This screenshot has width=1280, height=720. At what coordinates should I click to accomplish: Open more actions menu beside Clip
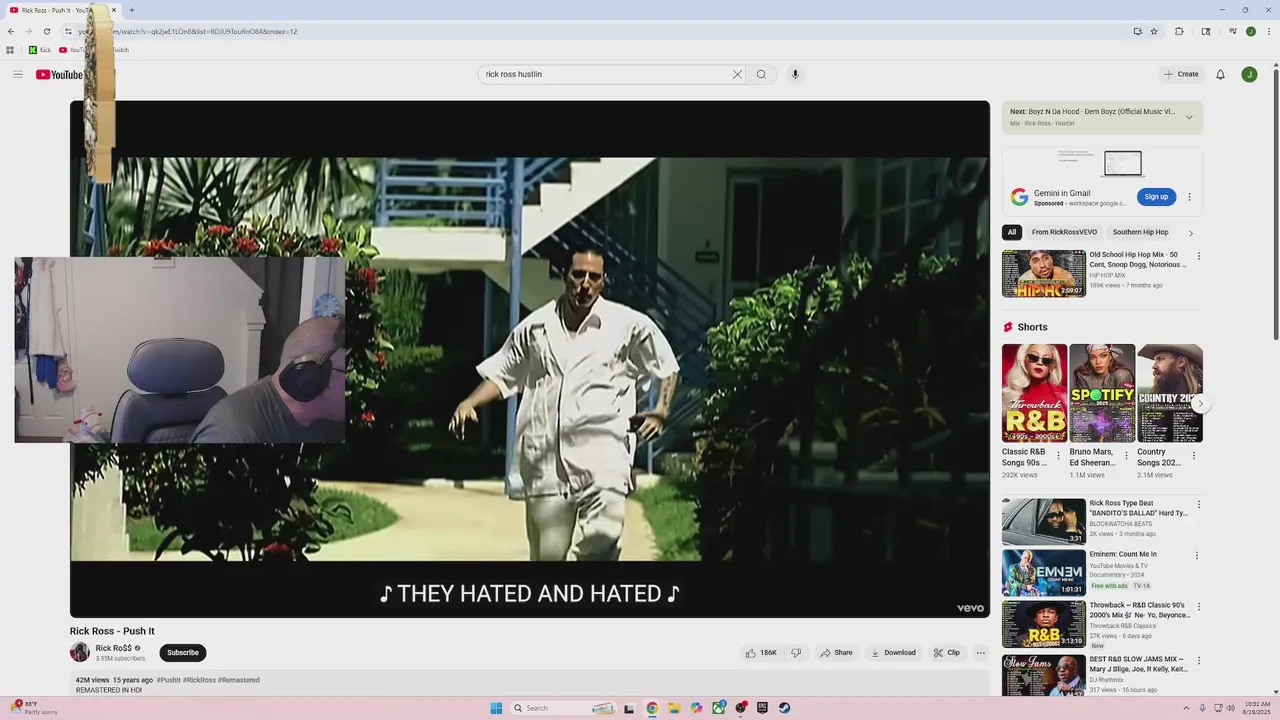[x=981, y=653]
